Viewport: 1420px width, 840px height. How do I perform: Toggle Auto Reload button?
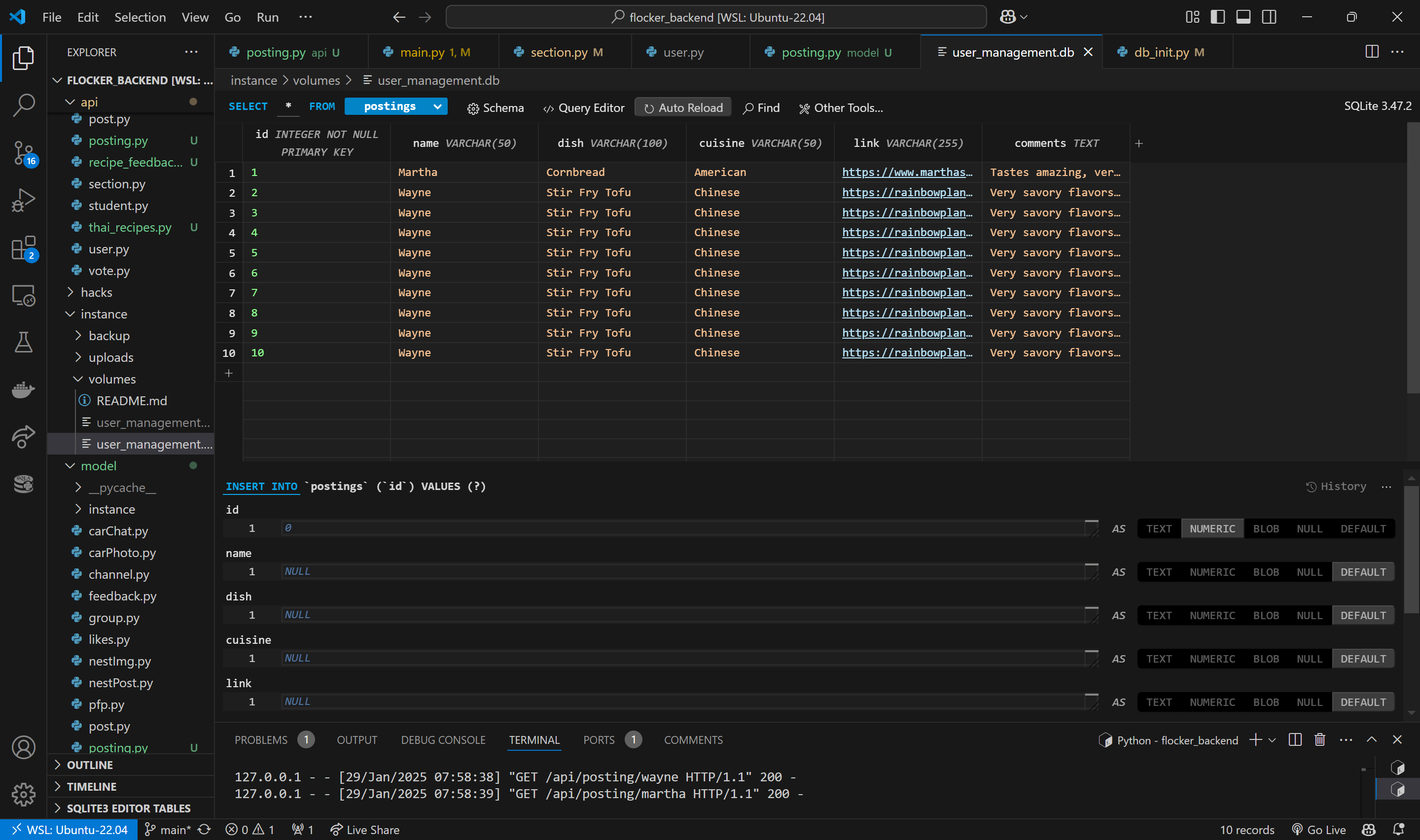click(x=683, y=107)
